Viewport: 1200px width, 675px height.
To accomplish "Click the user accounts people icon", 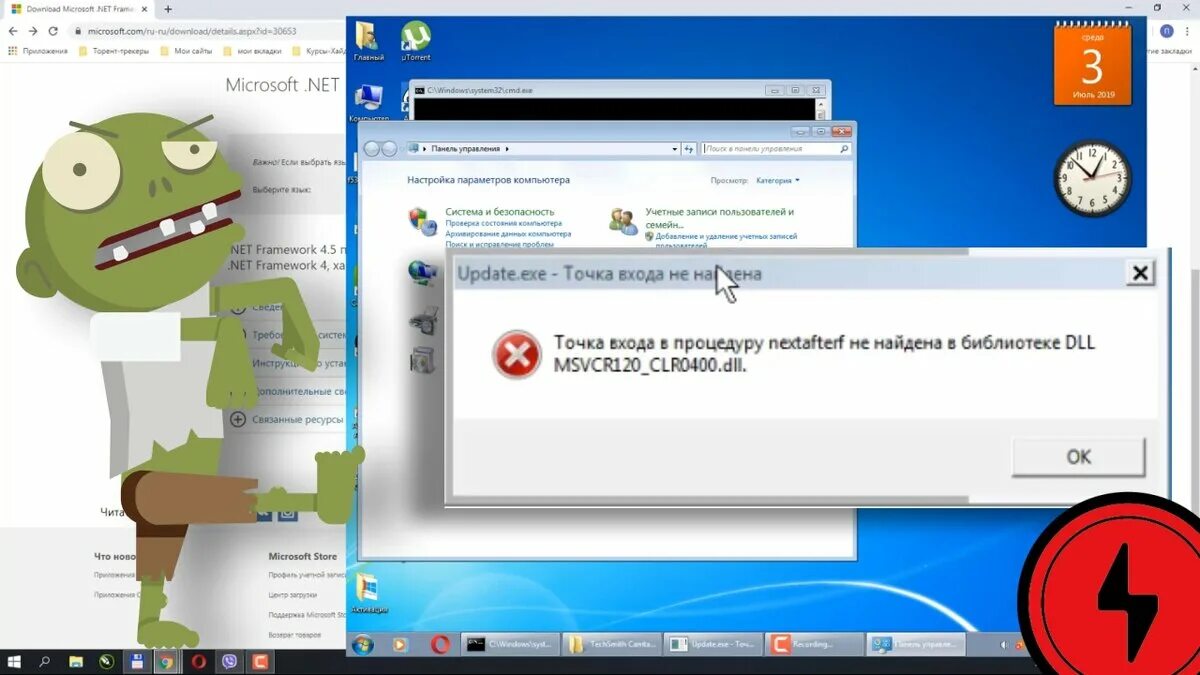I will pyautogui.click(x=623, y=221).
